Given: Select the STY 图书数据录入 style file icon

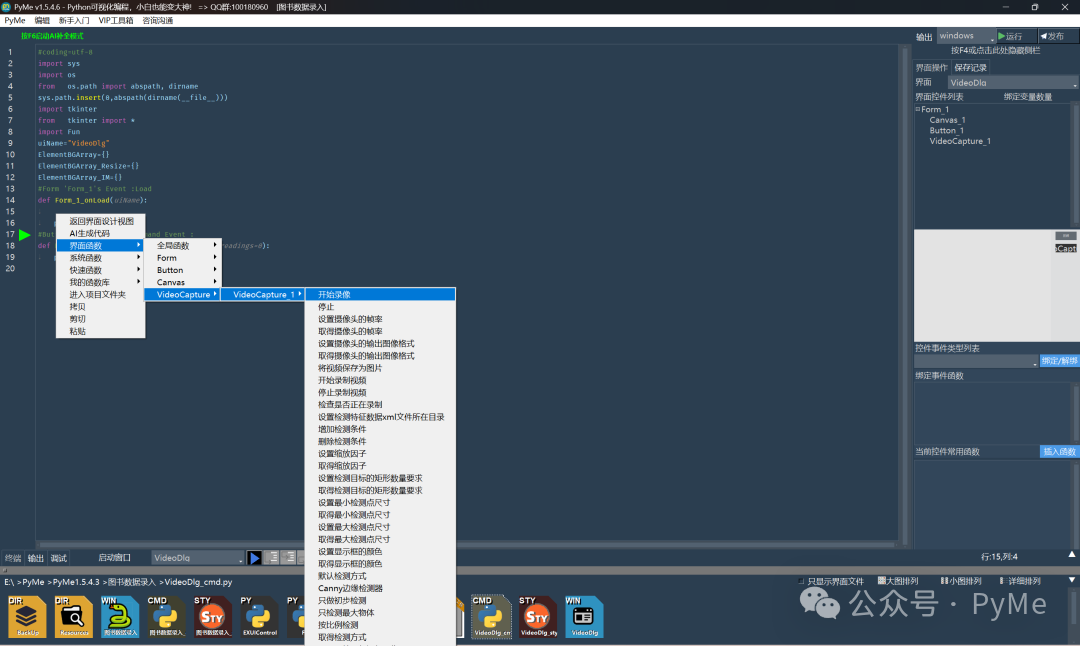Looking at the screenshot, I should tap(212, 616).
